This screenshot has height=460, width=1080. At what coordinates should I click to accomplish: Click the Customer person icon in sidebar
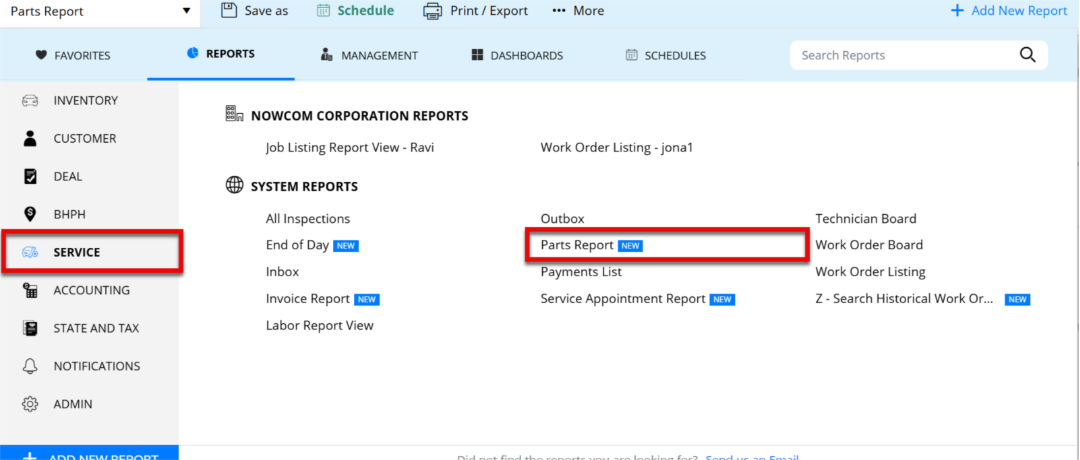(x=30, y=138)
